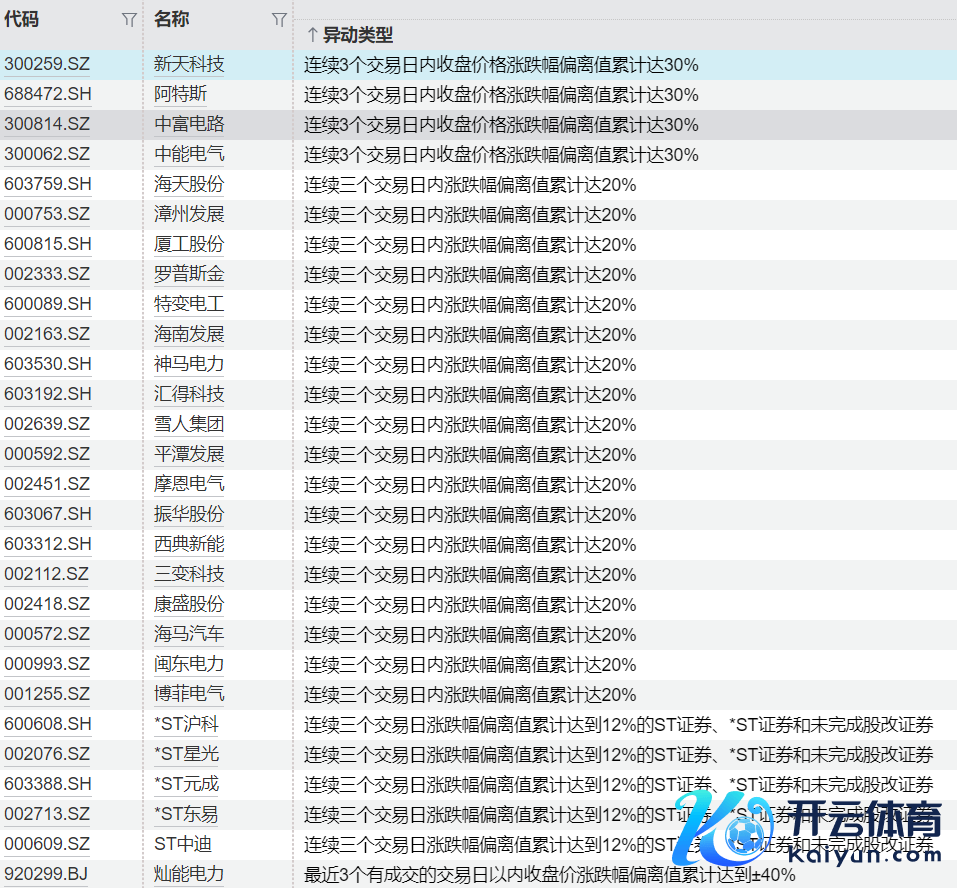Open stock code 600608.SH link
The width and height of the screenshot is (957, 888).
pyautogui.click(x=47, y=724)
